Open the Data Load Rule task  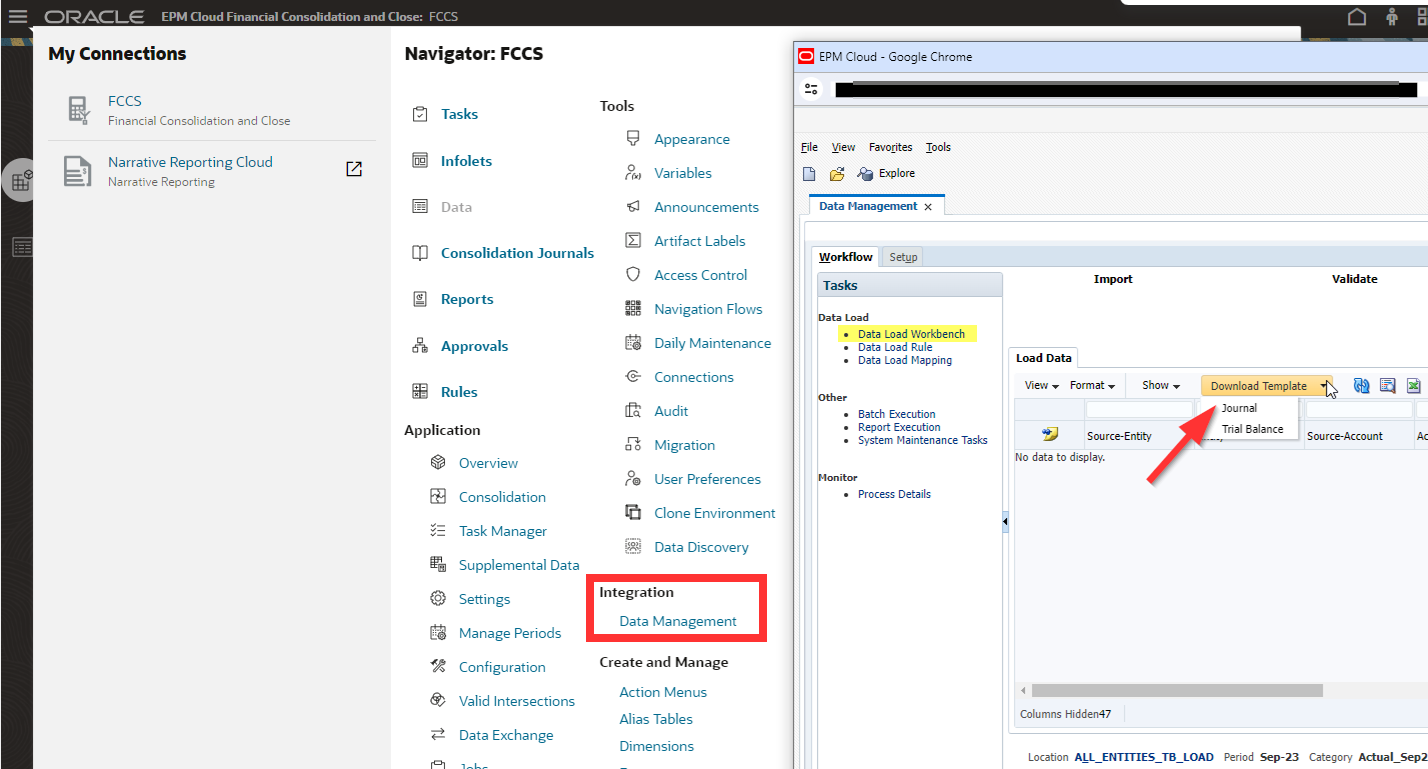895,347
